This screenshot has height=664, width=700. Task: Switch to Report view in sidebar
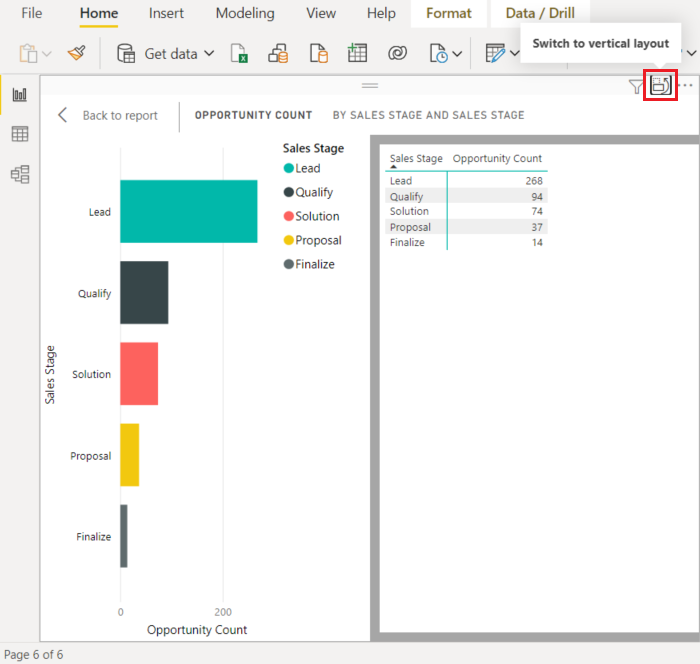[x=20, y=95]
